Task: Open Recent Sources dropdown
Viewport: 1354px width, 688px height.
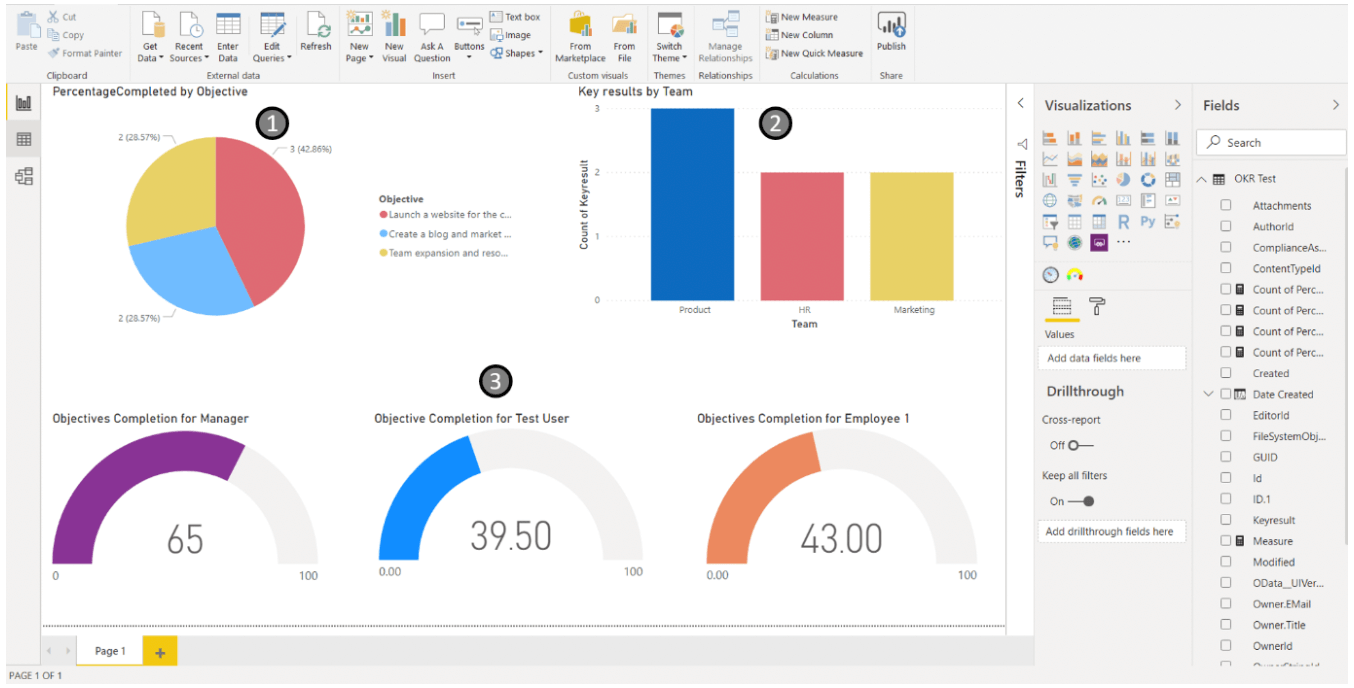Action: click(189, 38)
